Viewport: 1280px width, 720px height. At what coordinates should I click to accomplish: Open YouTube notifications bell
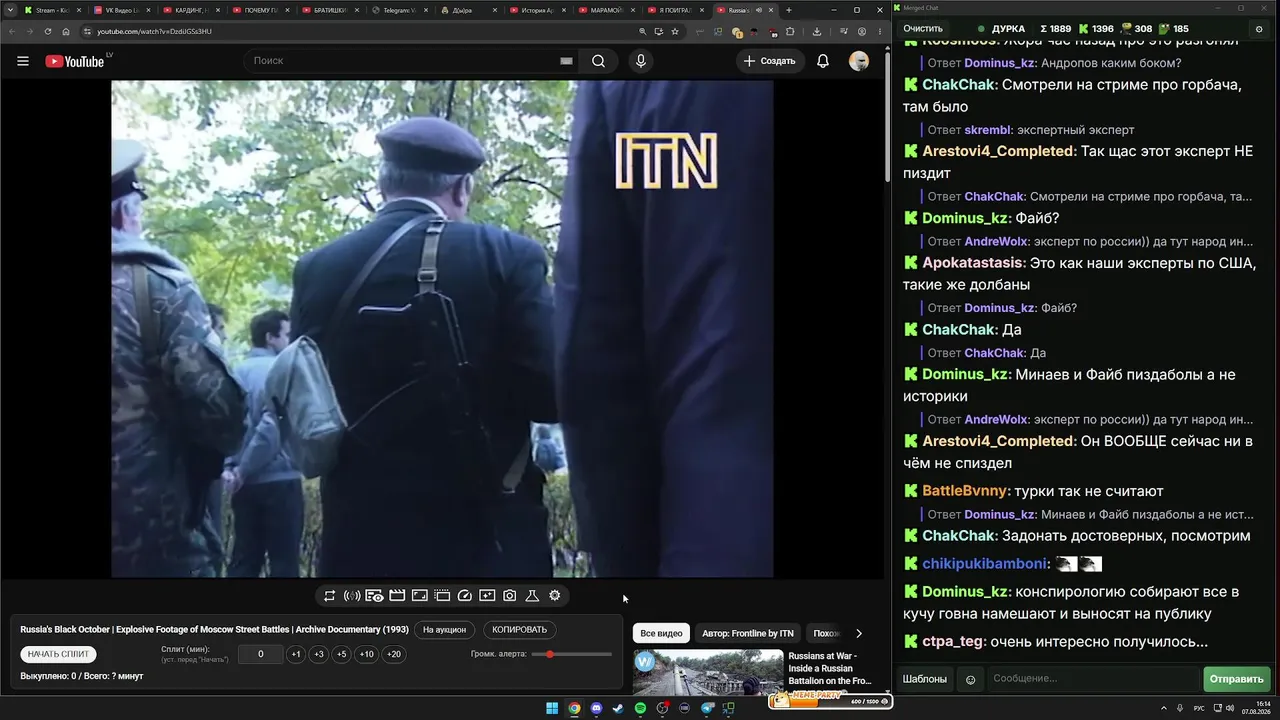(823, 61)
